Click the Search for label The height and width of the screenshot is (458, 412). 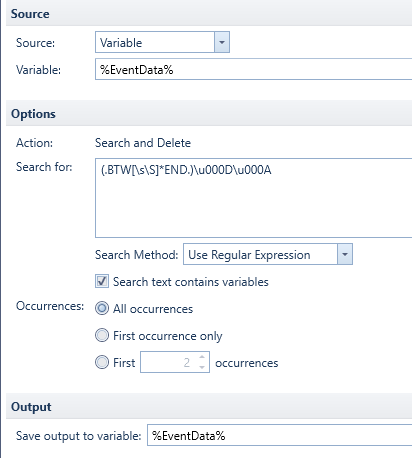pos(44,167)
